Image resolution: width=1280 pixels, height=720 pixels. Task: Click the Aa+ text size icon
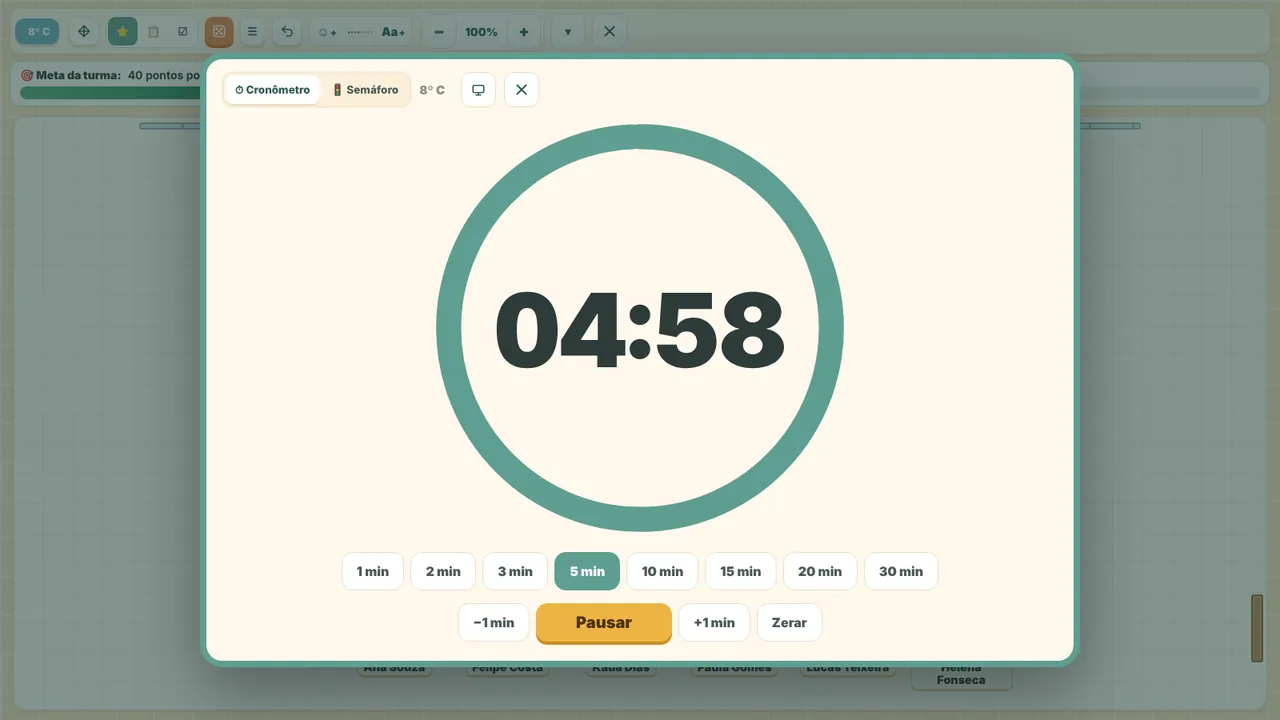393,32
